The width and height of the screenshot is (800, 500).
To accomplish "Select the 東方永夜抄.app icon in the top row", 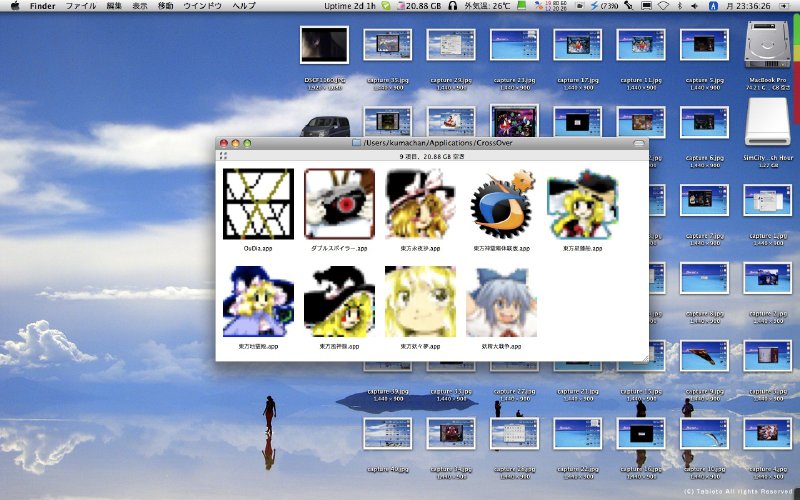I will [420, 204].
